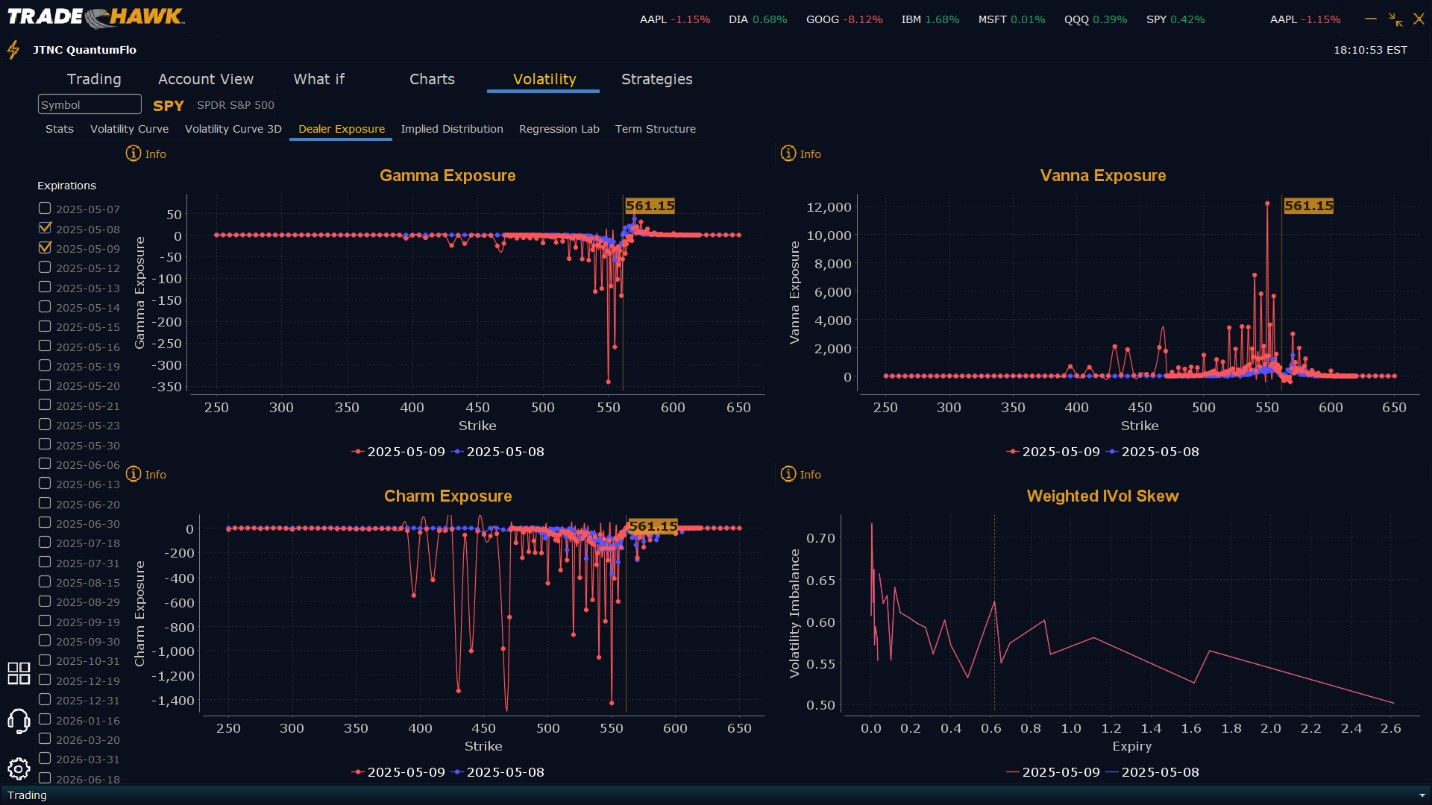Check the 2025-05-12 expiration

pos(44,267)
